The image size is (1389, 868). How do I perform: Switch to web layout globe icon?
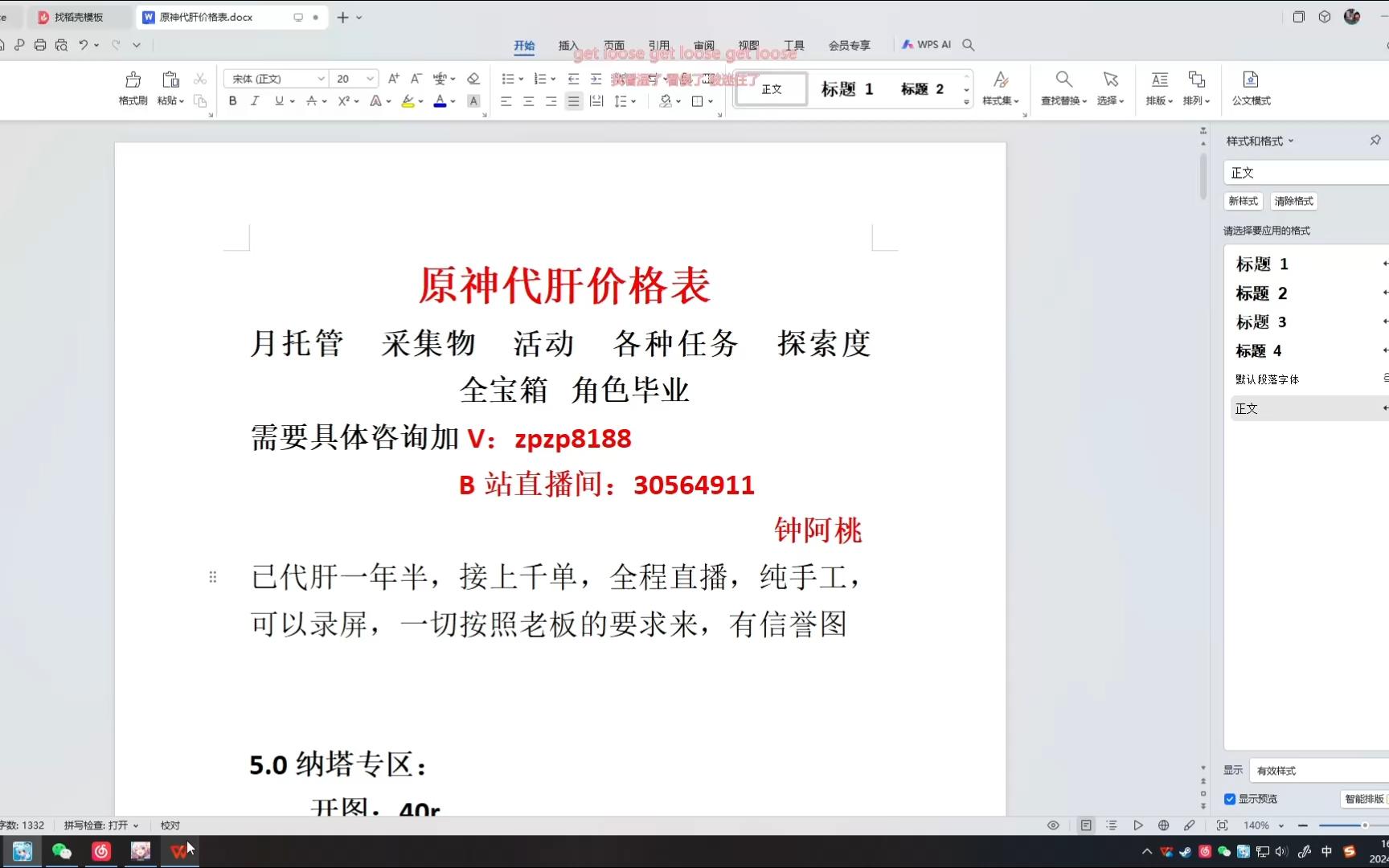coord(1163,825)
